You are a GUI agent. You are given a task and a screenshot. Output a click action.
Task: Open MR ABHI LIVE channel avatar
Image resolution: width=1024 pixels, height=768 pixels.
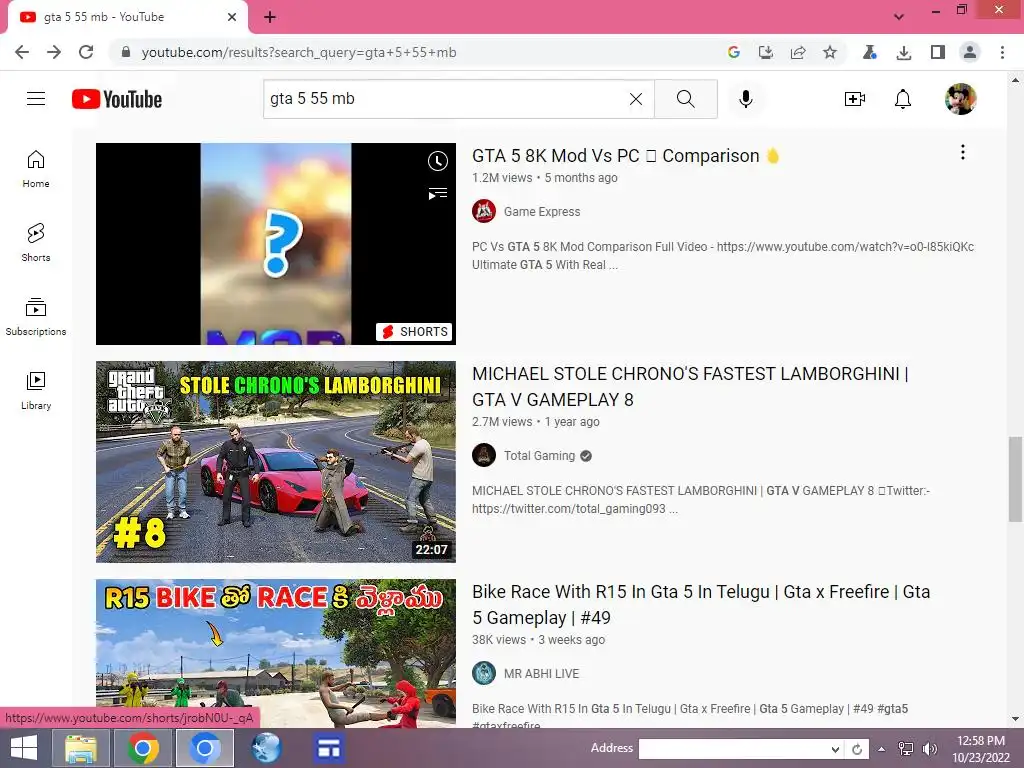pos(484,673)
